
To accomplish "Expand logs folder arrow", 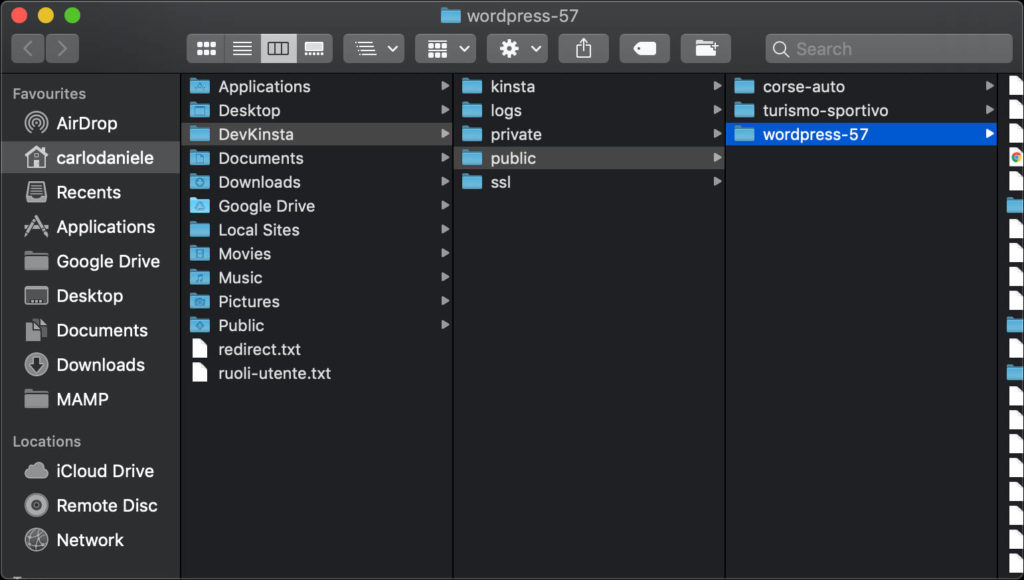I will [717, 110].
